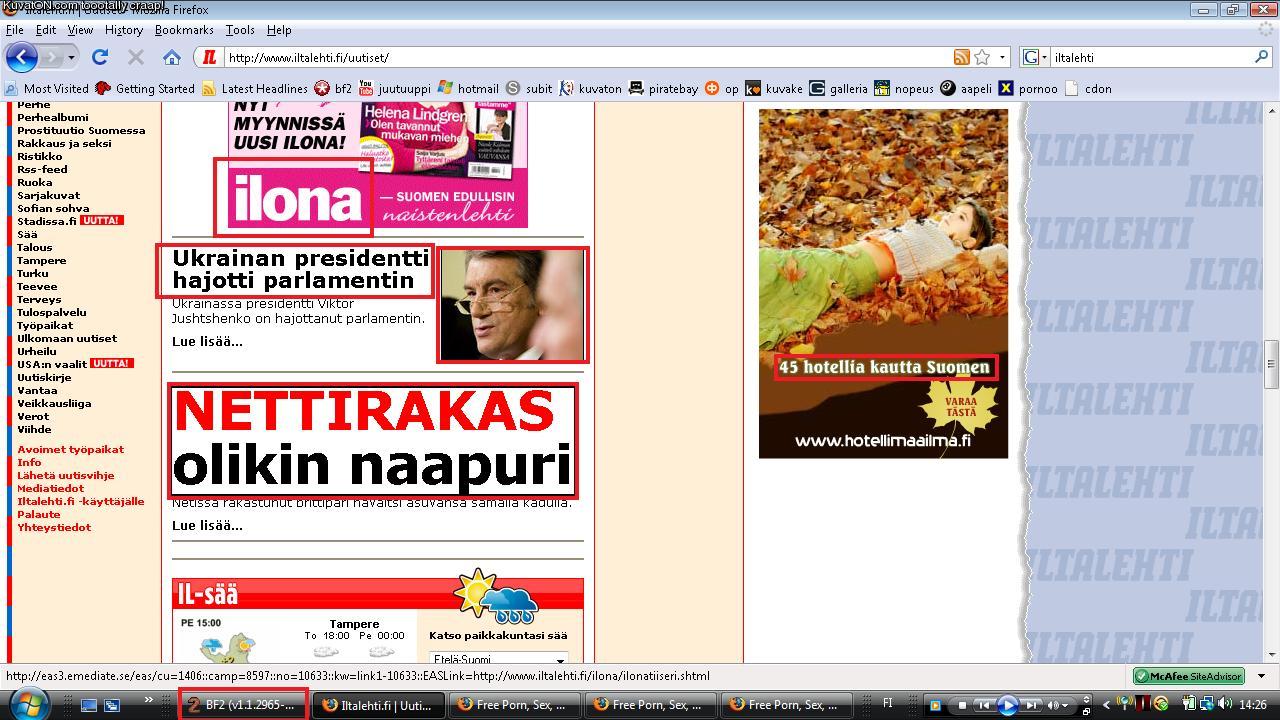Click the vertical page scrollbar thumb
Screen dimensions: 1280x720
[x=1271, y=365]
